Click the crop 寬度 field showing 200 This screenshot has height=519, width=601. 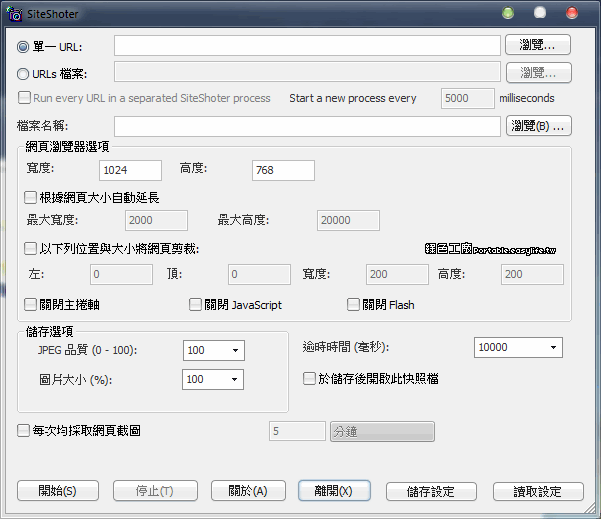coord(397,274)
